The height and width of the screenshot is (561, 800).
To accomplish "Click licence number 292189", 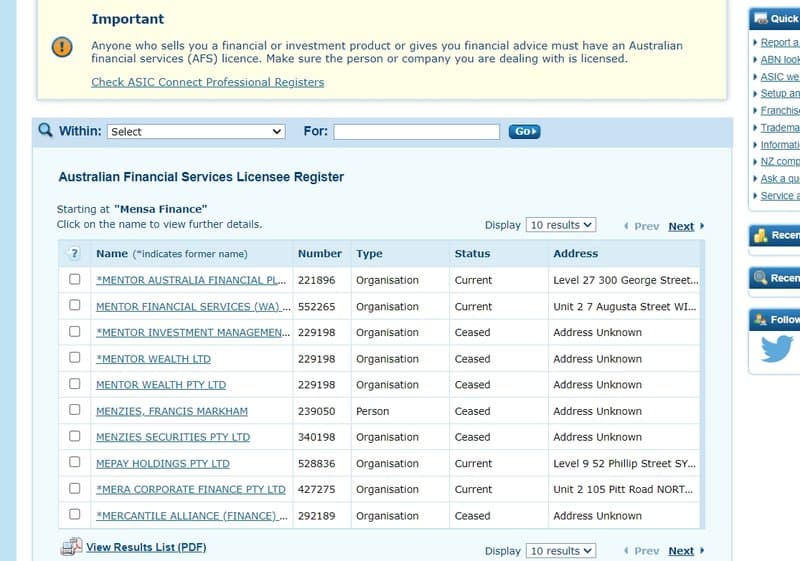I will (x=316, y=516).
